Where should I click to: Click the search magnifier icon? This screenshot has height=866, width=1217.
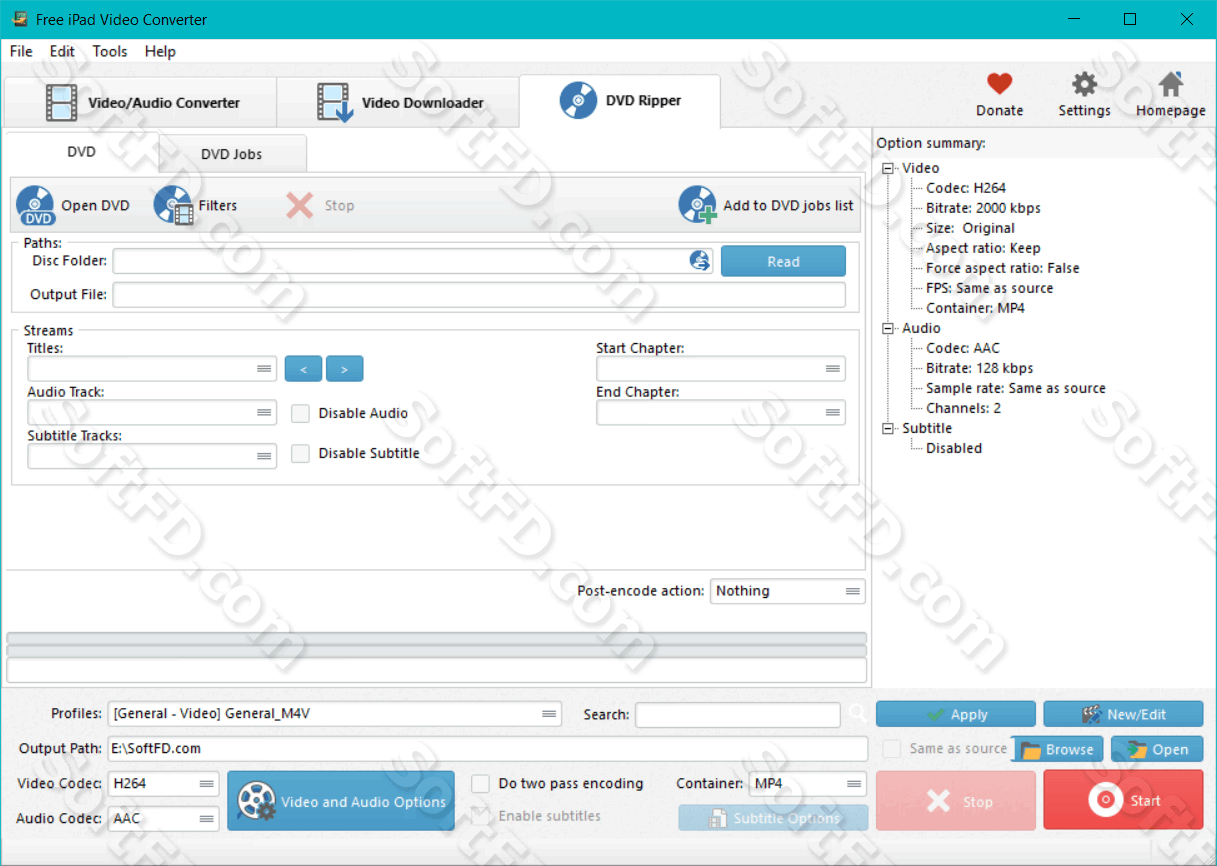coord(857,714)
